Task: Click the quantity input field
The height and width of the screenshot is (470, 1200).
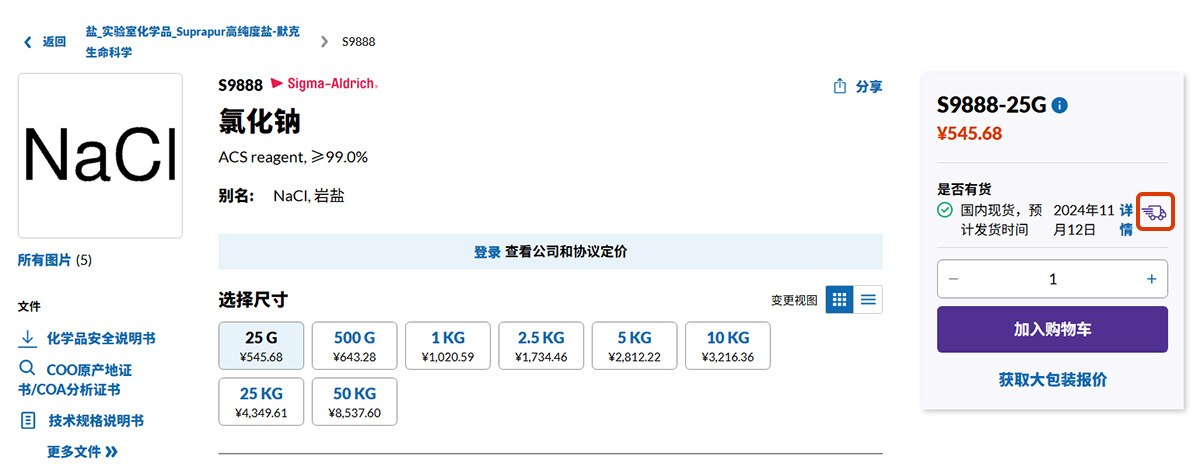Action: coord(1052,279)
